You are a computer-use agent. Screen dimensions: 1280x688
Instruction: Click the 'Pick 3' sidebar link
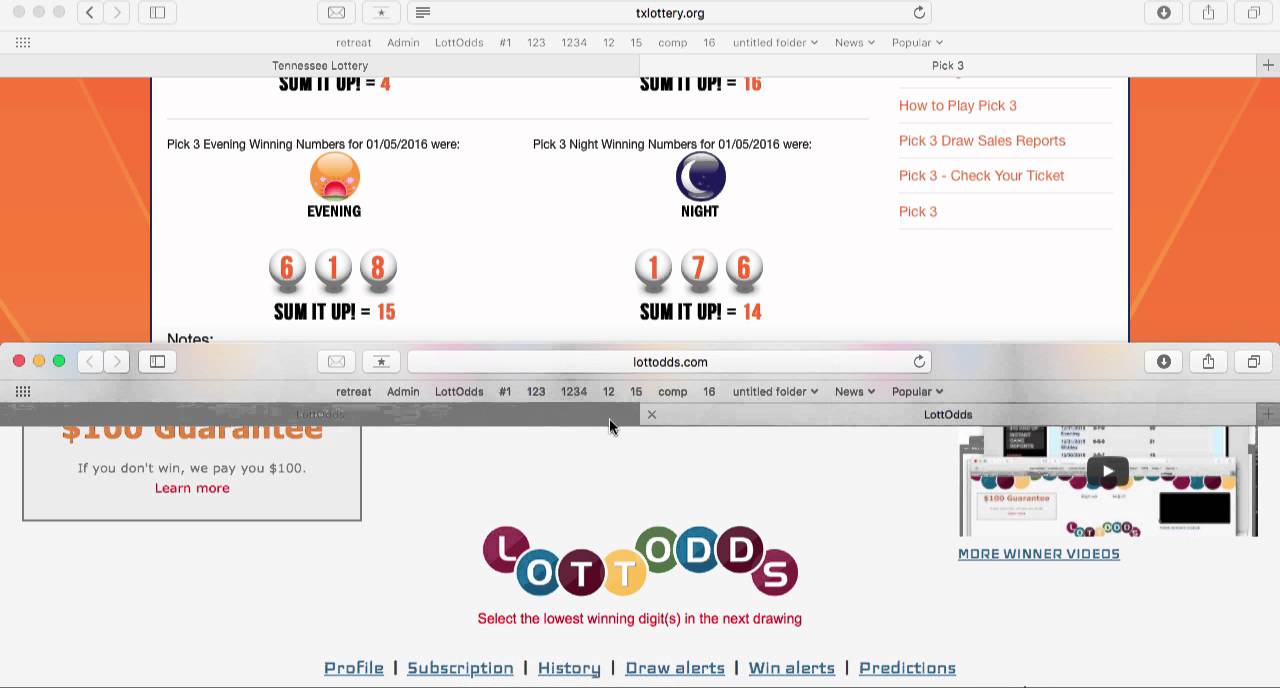point(917,211)
